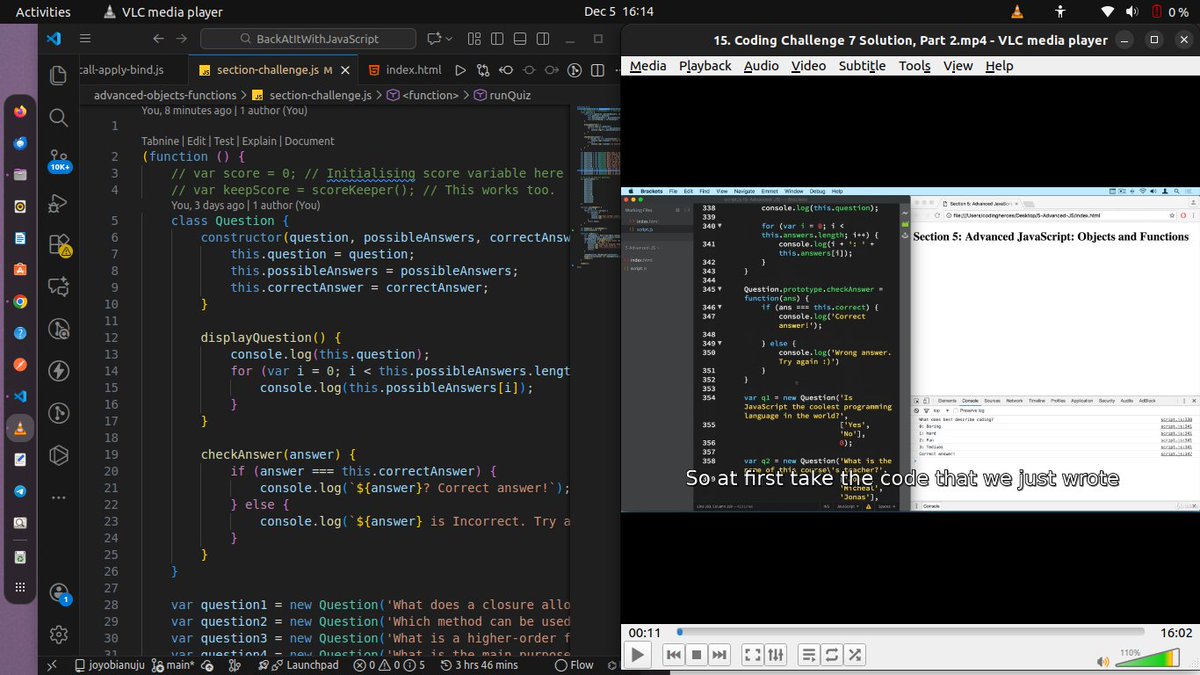The width and height of the screenshot is (1200, 675).
Task: Run the file using the play icon
Action: point(459,70)
